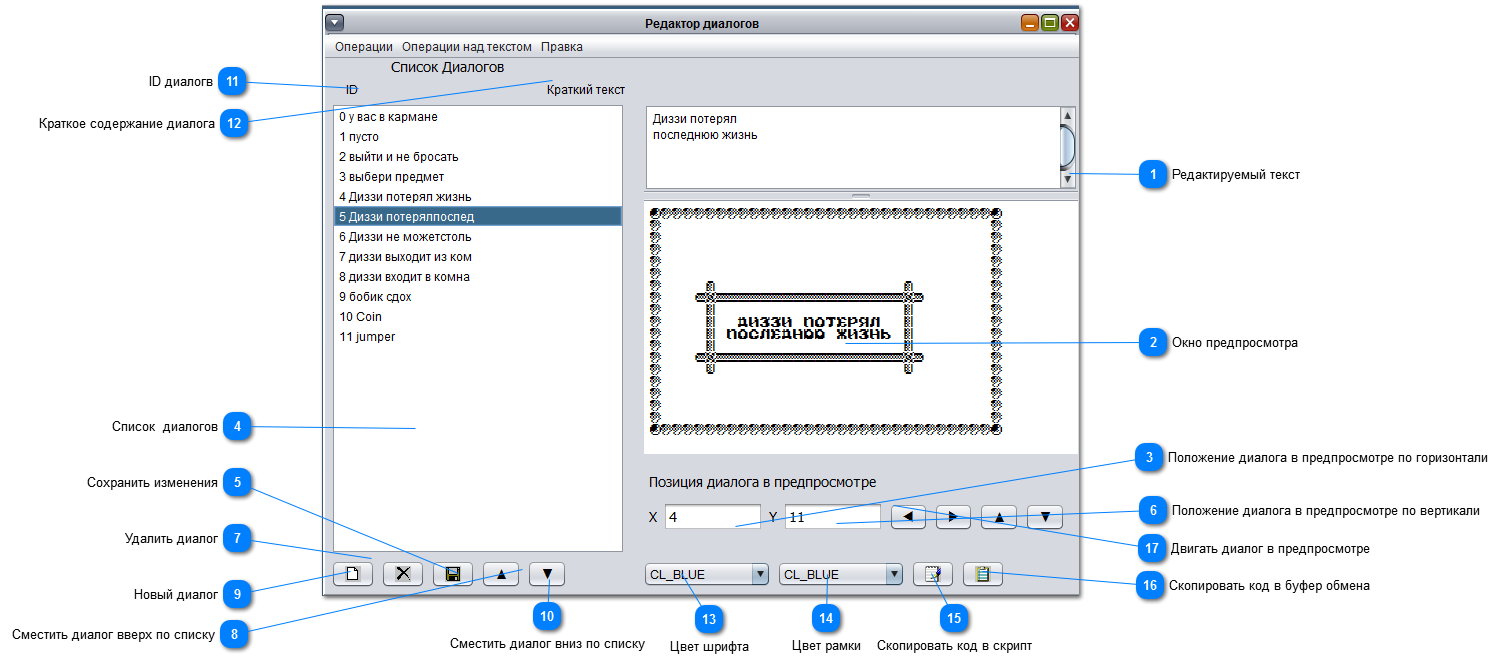Open the frame color CL_BLUE dropdown

(840, 574)
